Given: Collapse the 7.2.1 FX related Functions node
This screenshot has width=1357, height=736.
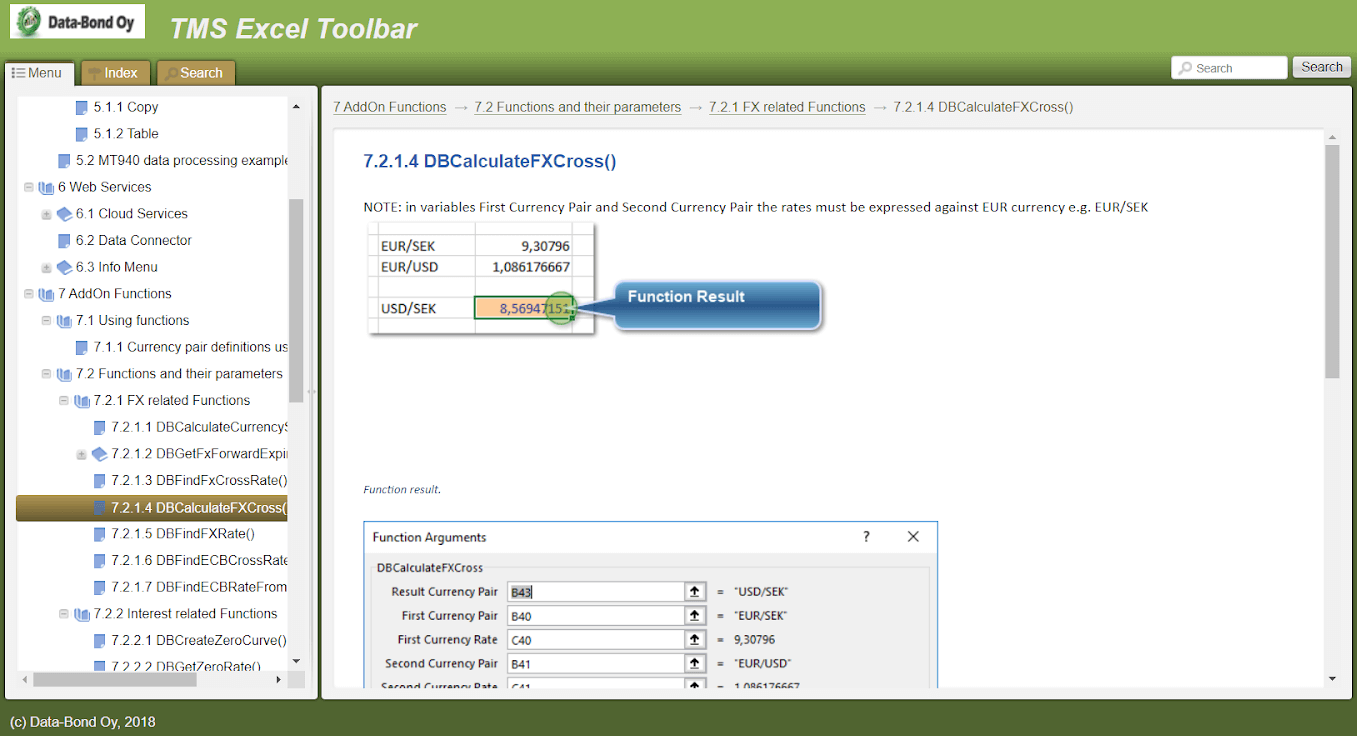Looking at the screenshot, I should pos(64,401).
